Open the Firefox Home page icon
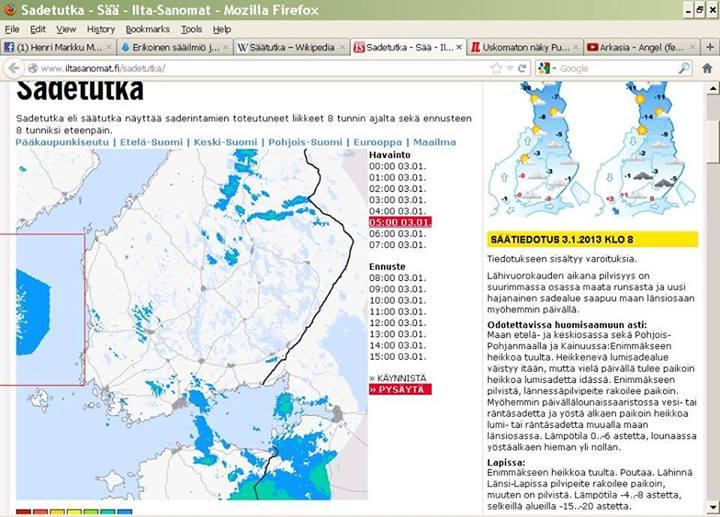 (x=707, y=68)
